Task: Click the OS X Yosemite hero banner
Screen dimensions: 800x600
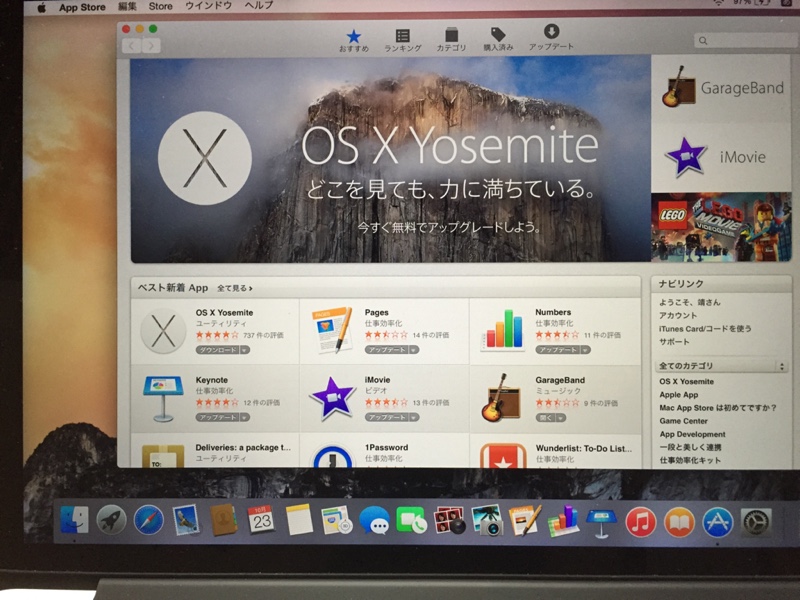Action: (391, 160)
